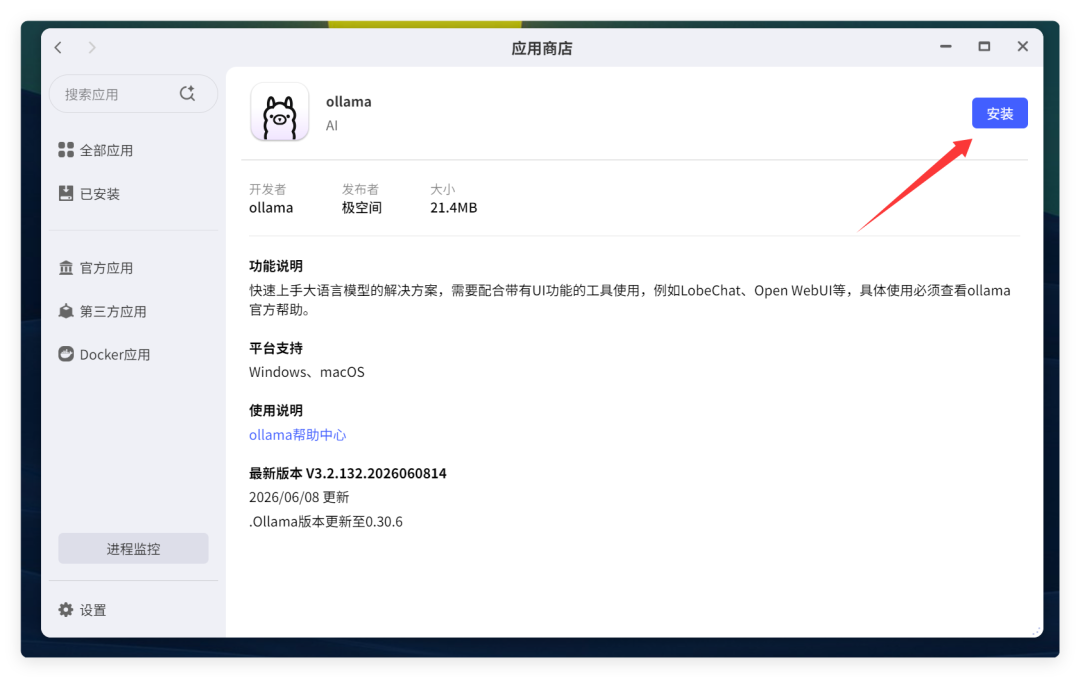Viewport: 1080px width, 678px height.
Task: Maximize the 应用商店 window
Action: (x=984, y=46)
